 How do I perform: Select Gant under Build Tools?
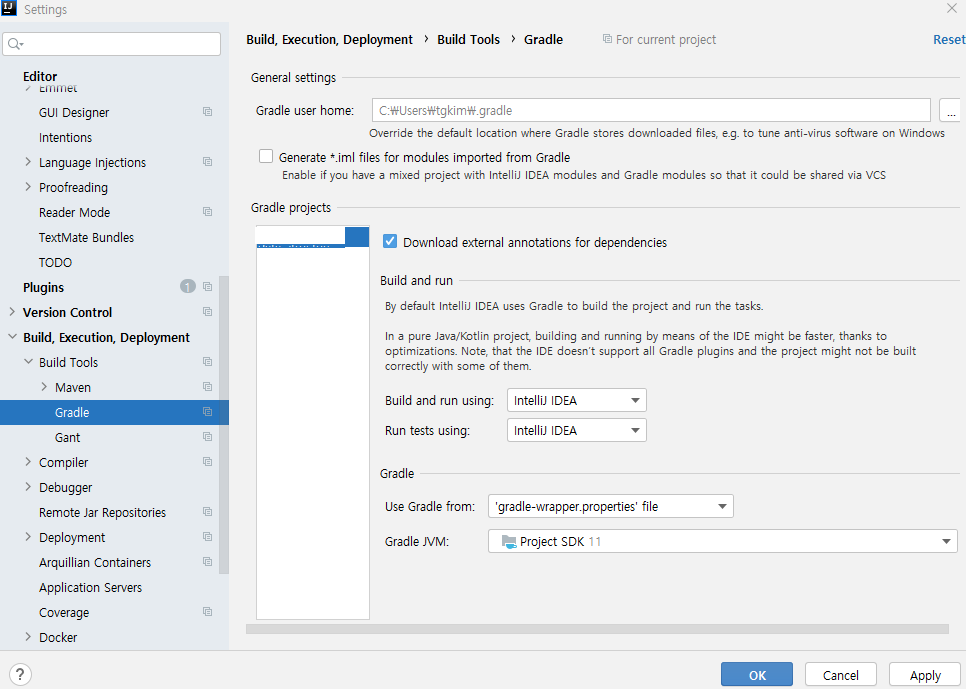pyautogui.click(x=67, y=438)
